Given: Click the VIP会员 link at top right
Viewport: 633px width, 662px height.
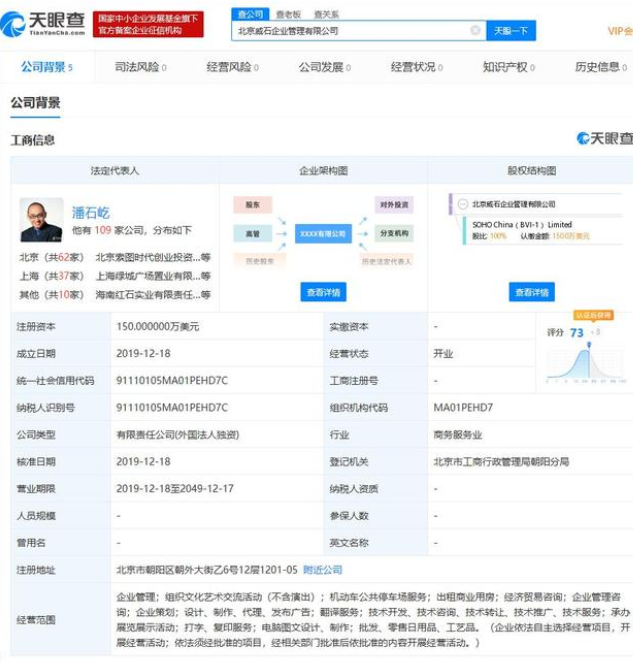Looking at the screenshot, I should (x=620, y=31).
